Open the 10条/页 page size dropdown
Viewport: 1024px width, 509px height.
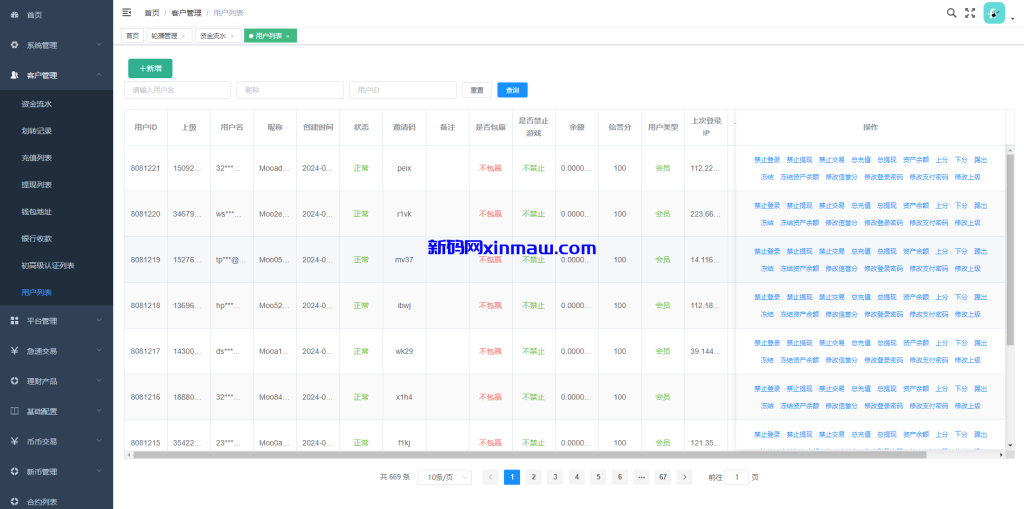point(444,477)
